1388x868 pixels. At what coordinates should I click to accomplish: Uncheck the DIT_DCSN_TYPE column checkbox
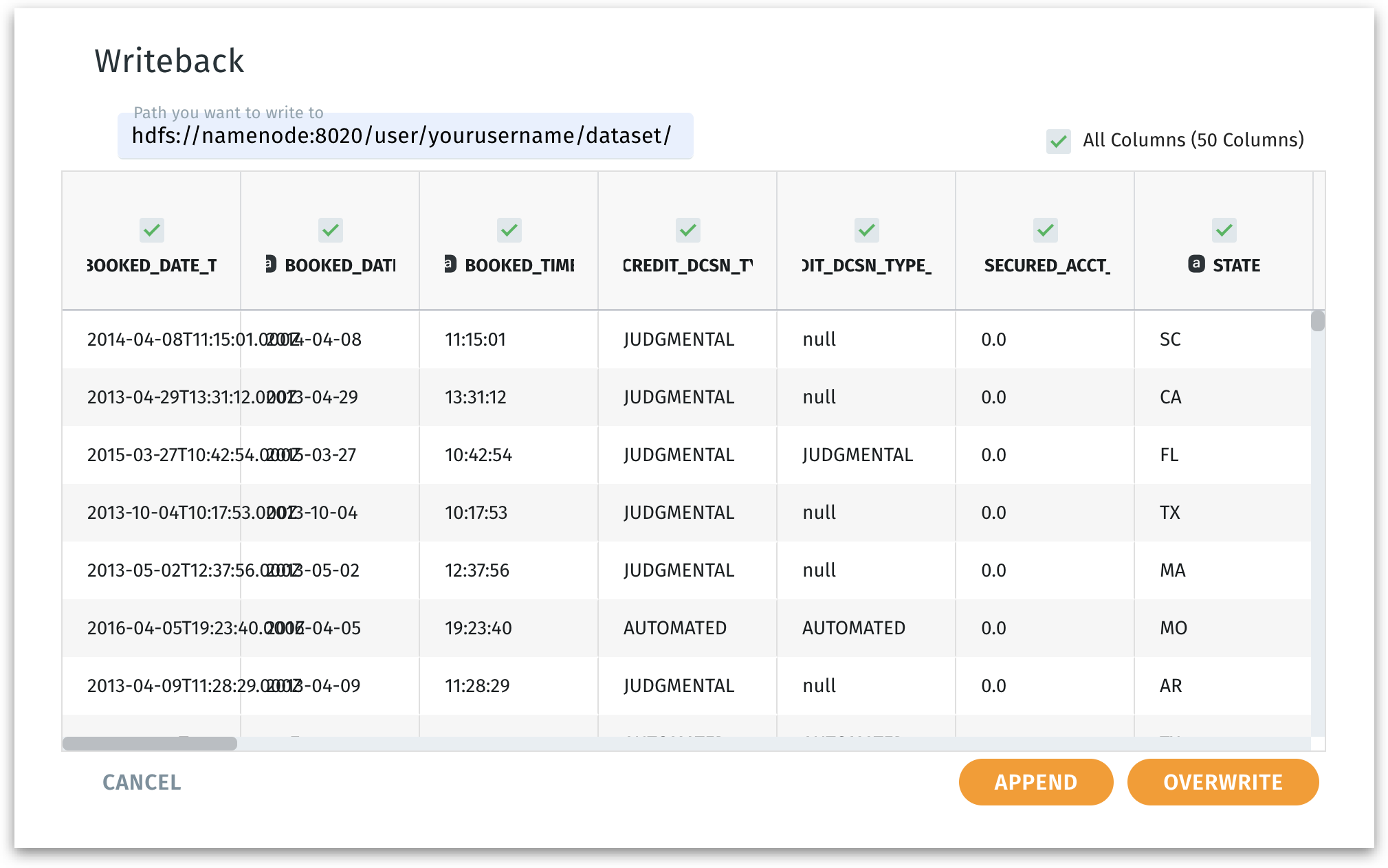[x=866, y=230]
